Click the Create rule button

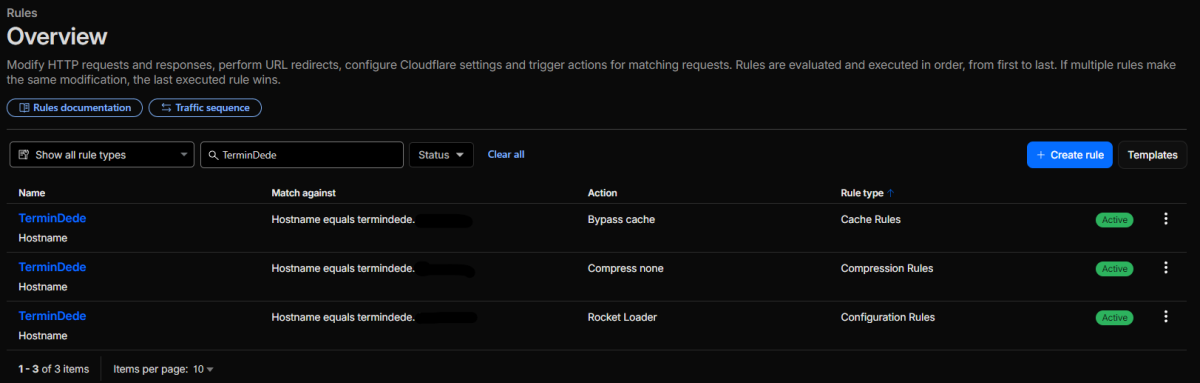click(x=1069, y=155)
